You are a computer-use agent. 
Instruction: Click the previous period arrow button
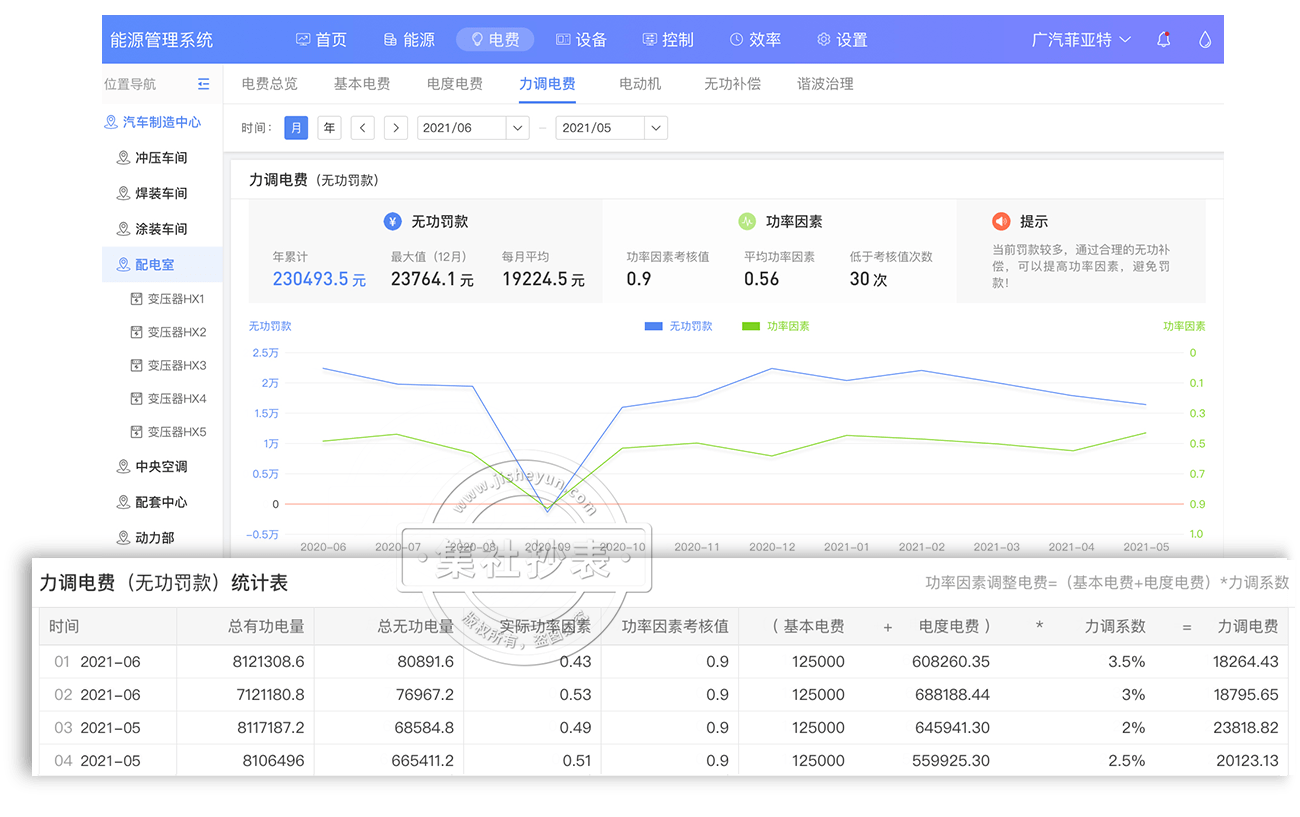point(362,128)
